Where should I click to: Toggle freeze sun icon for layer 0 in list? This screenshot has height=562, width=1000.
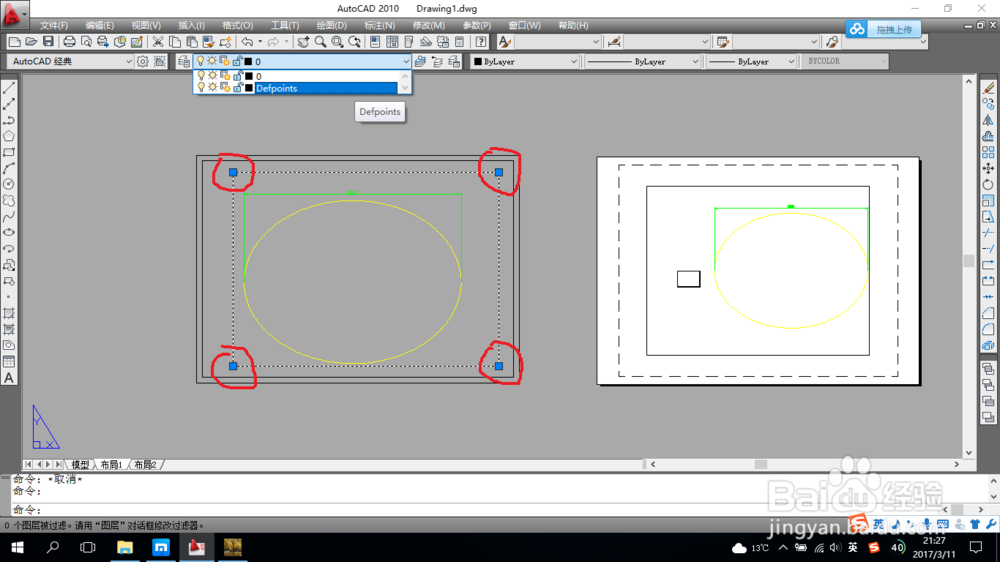(x=212, y=76)
